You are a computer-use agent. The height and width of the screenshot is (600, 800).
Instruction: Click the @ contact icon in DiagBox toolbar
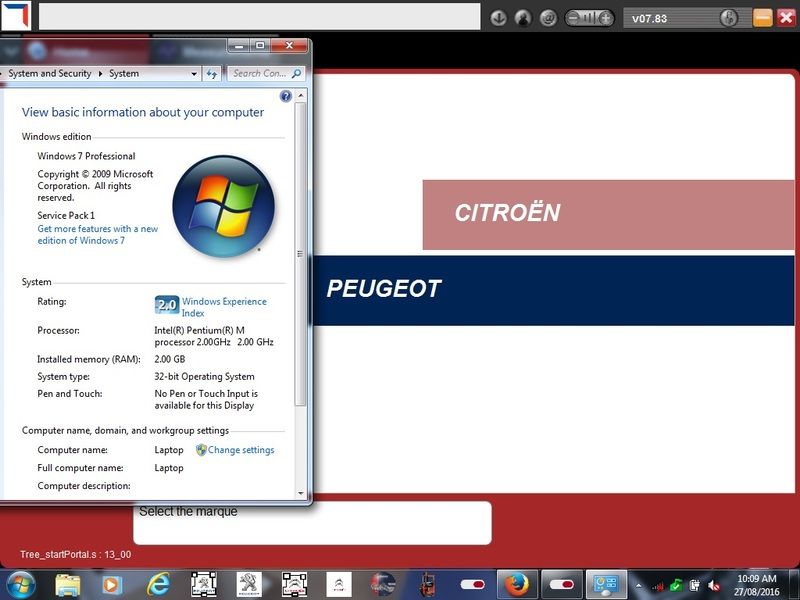[x=548, y=18]
